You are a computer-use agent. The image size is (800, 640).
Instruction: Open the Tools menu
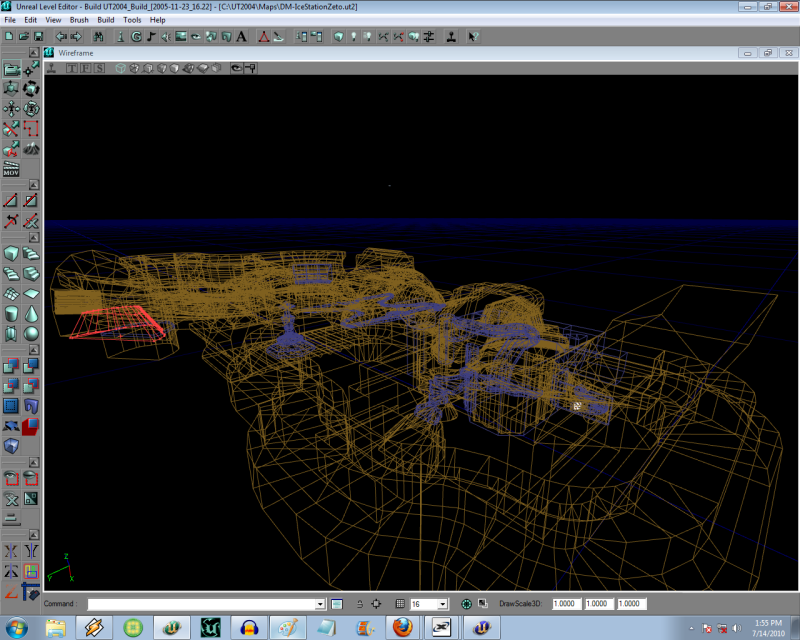132,20
